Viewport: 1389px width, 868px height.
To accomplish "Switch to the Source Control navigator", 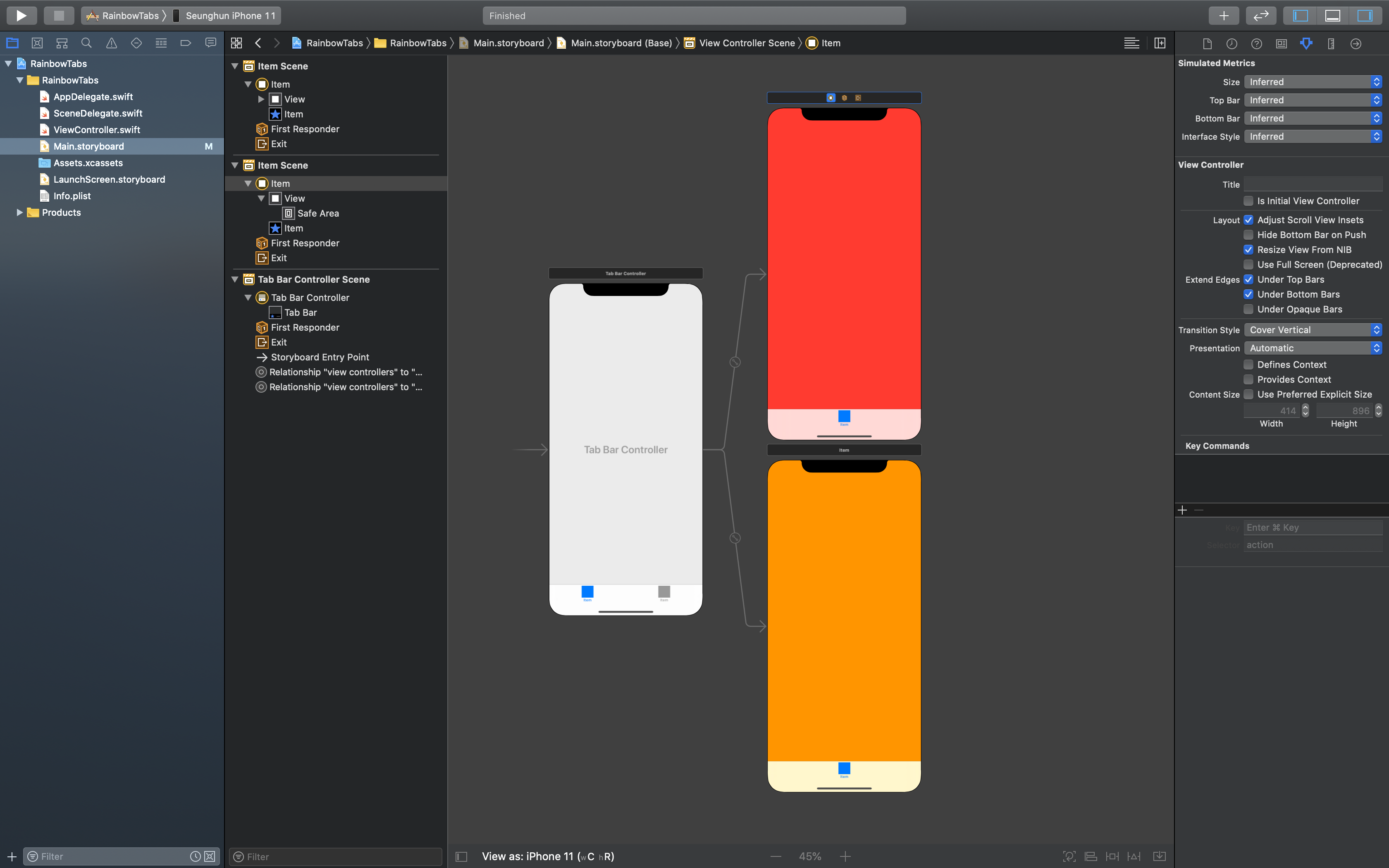I will pyautogui.click(x=37, y=43).
